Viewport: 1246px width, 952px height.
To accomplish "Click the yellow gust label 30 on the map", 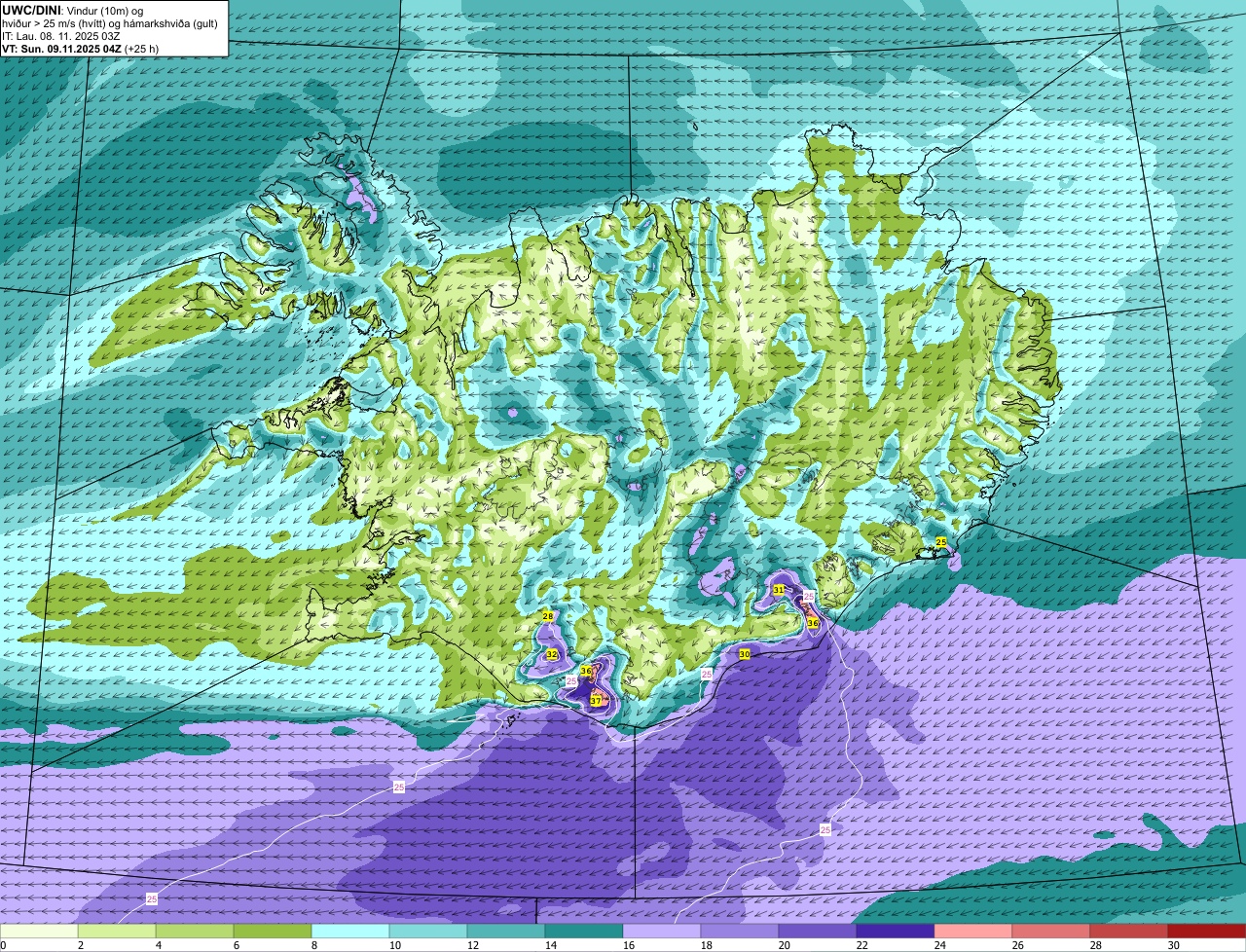I will tap(745, 654).
